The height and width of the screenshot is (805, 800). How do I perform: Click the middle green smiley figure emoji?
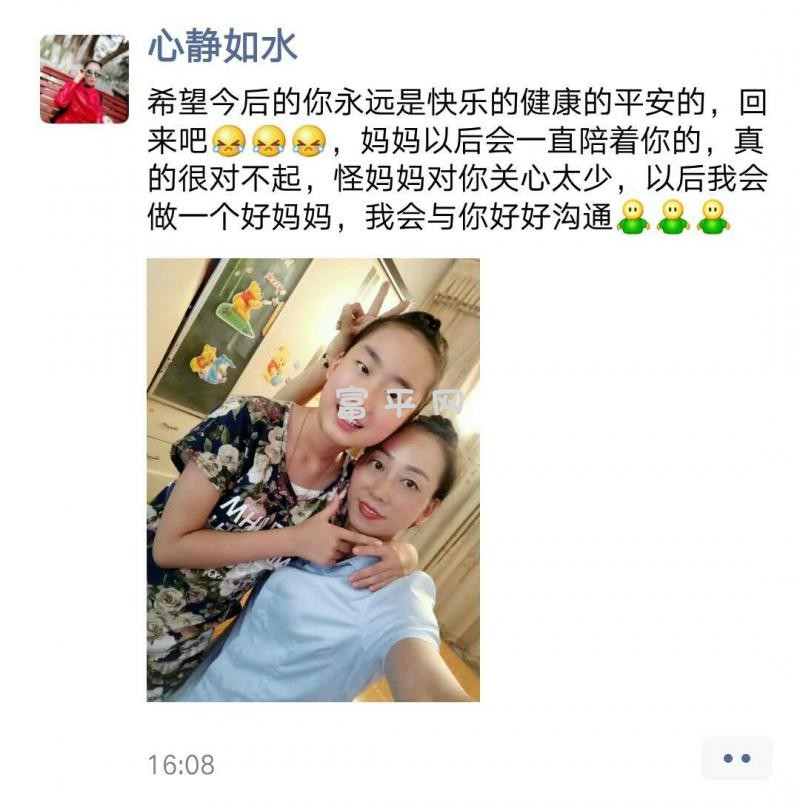pos(673,217)
